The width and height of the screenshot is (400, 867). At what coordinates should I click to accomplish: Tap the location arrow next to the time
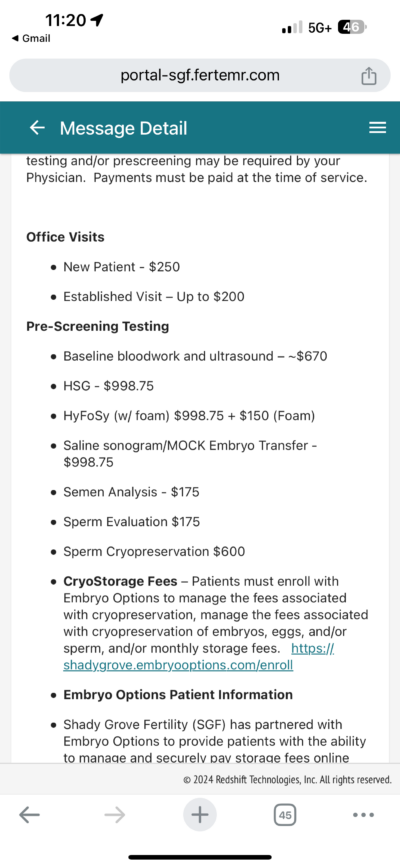(x=97, y=20)
